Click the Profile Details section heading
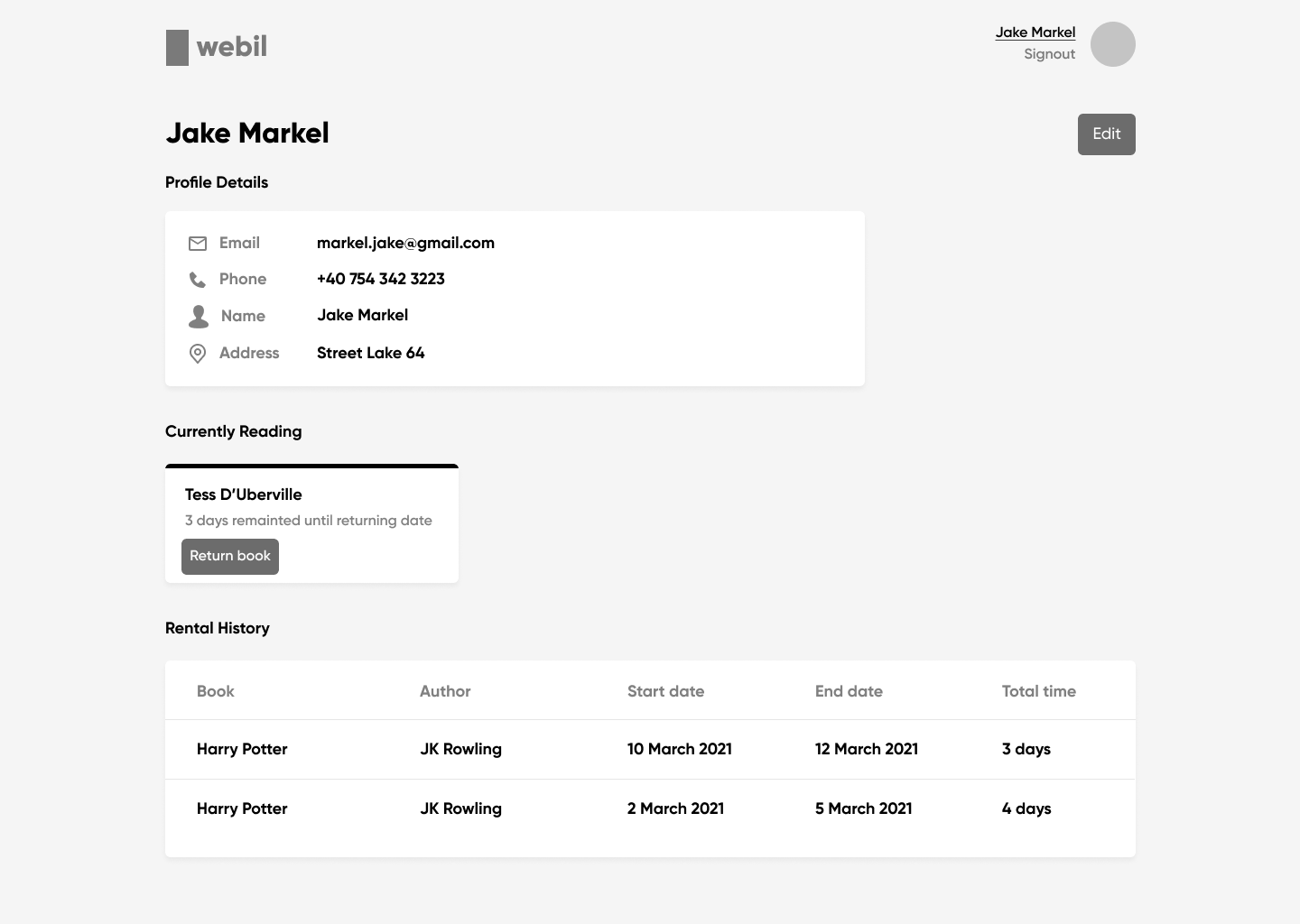1300x924 pixels. [217, 182]
